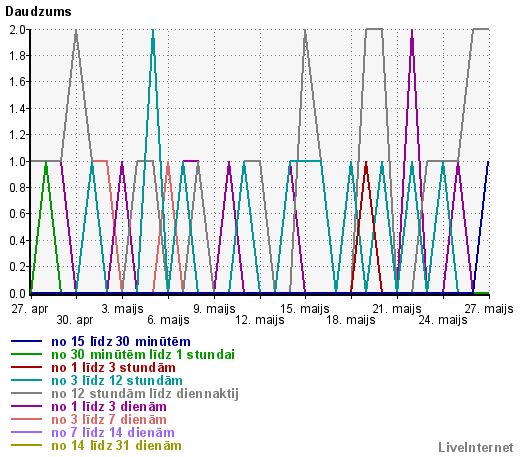This screenshot has height=457, width=520.
Task: Select legend label 'no 1 līdz 3 dienām'
Action: click(x=109, y=406)
